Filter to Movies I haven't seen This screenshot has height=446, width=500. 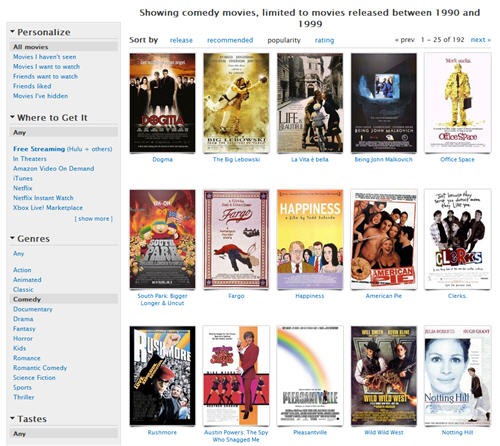point(44,57)
